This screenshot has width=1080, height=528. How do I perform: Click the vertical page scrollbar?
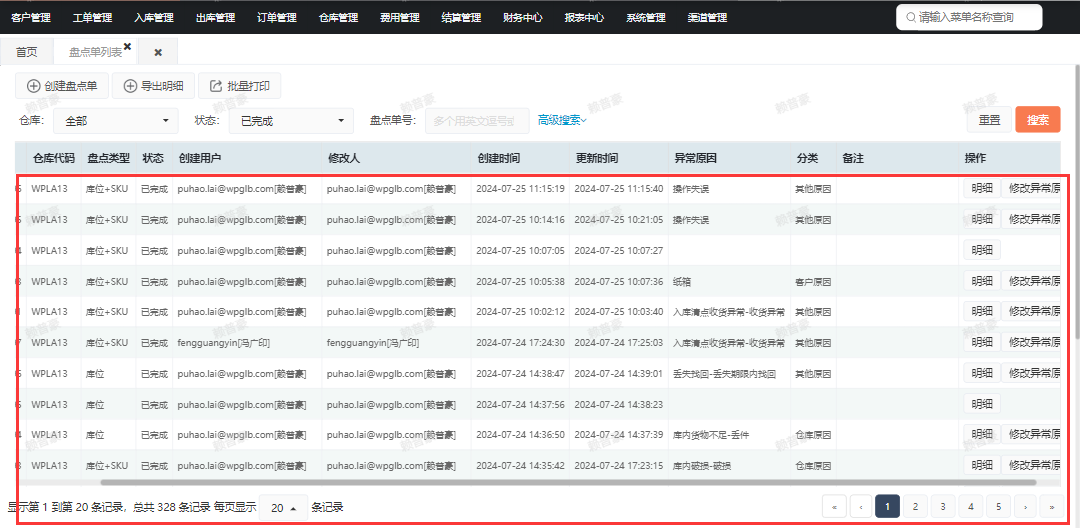1076,200
